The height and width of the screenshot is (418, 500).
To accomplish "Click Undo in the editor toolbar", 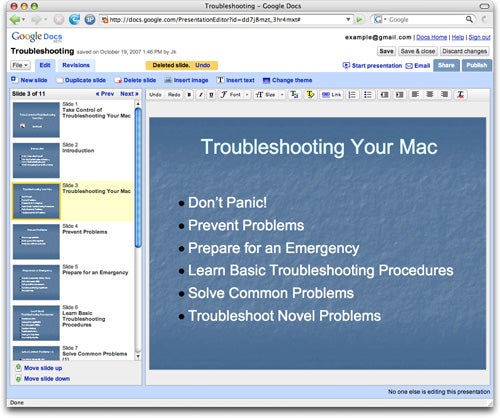I will click(155, 95).
